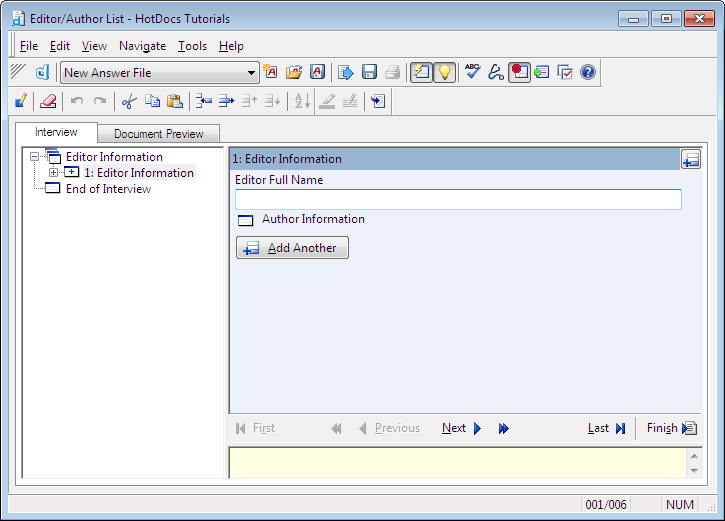Click the Delete Repetition icon

226,101
